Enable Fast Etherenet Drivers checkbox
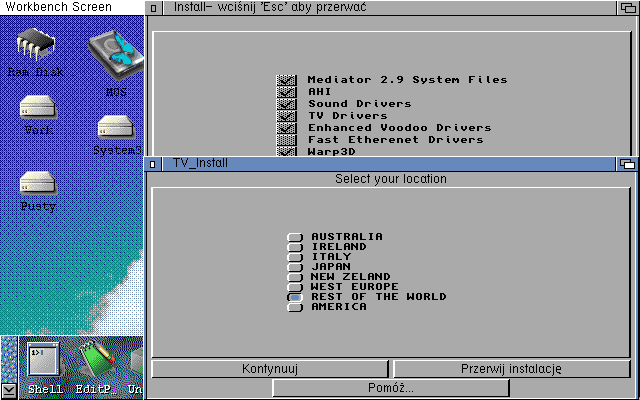Screen dimensions: 640x400 (x=286, y=140)
